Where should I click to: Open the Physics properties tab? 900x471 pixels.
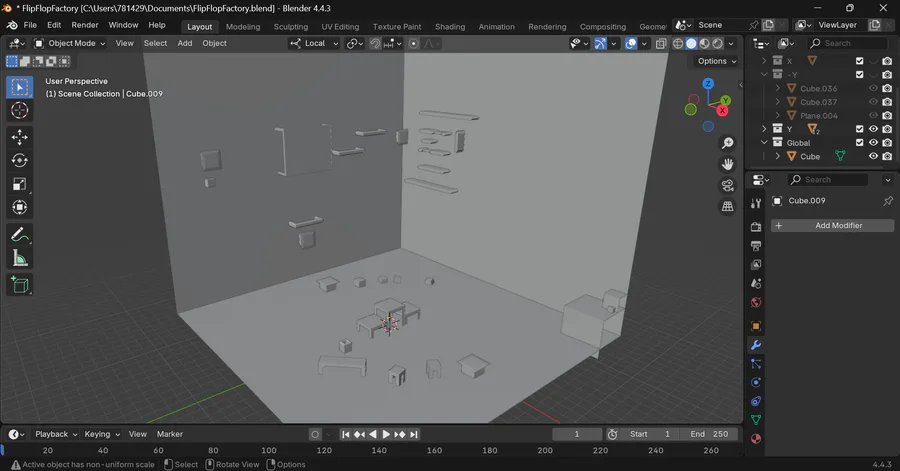(756, 383)
